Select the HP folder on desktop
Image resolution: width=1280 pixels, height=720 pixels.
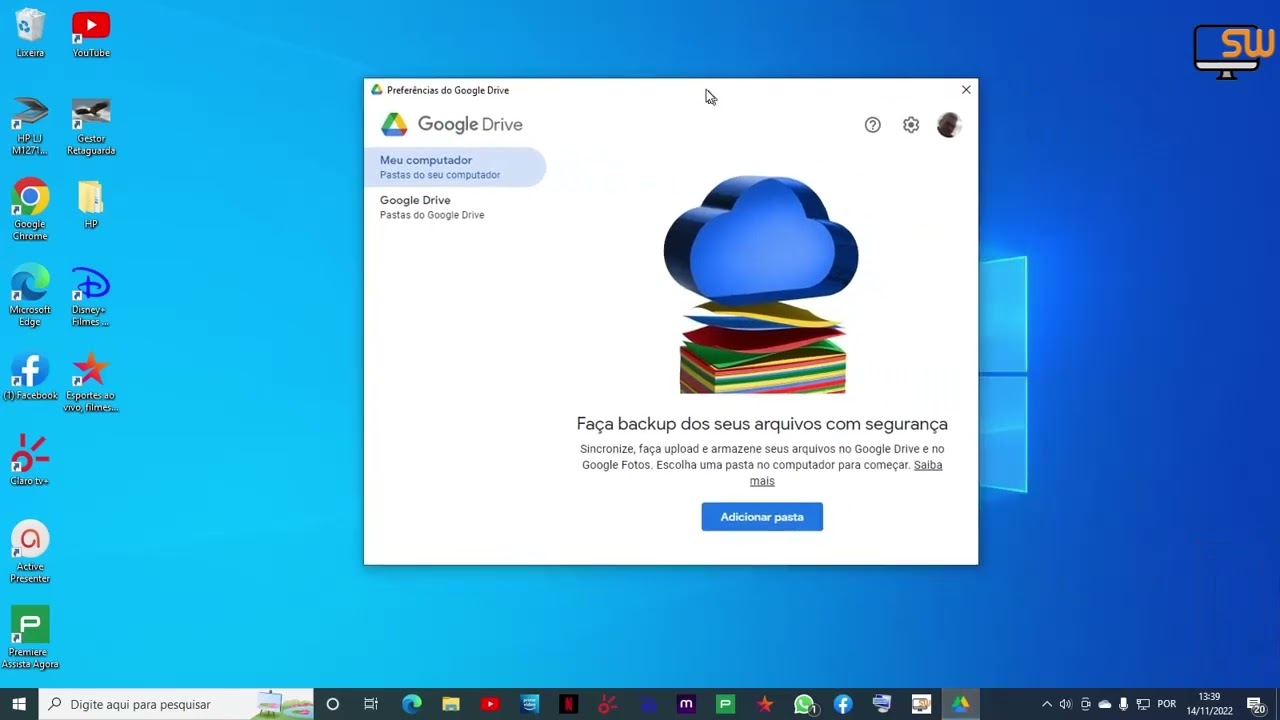(x=91, y=205)
